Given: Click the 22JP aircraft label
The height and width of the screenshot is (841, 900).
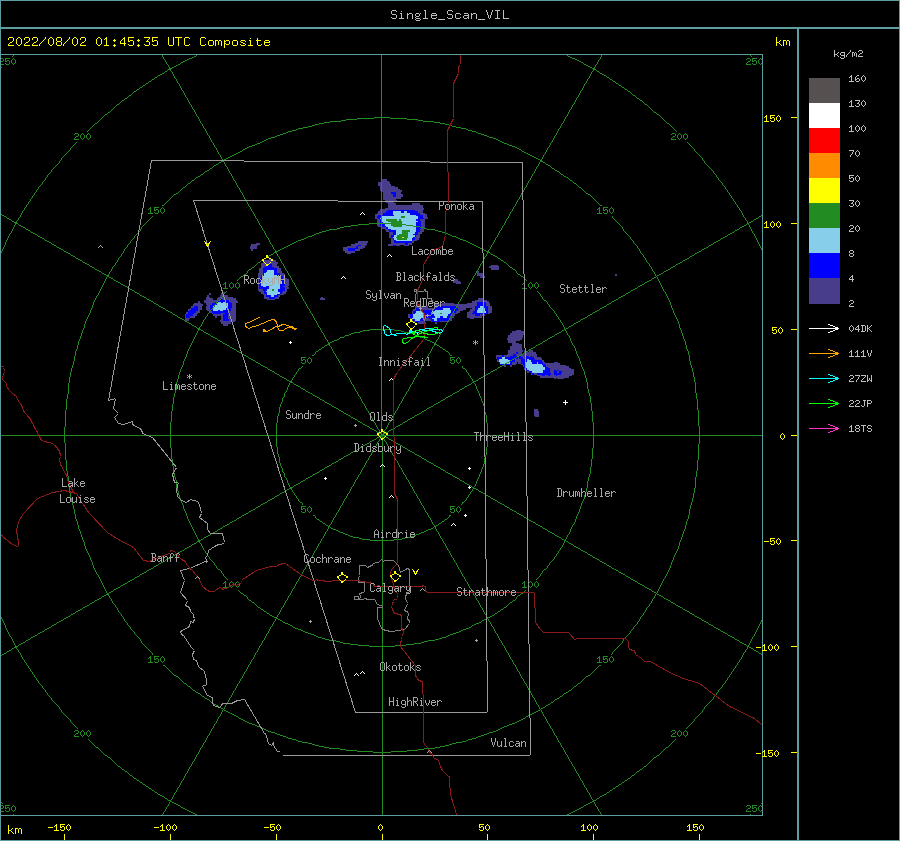Looking at the screenshot, I should pyautogui.click(x=860, y=404).
